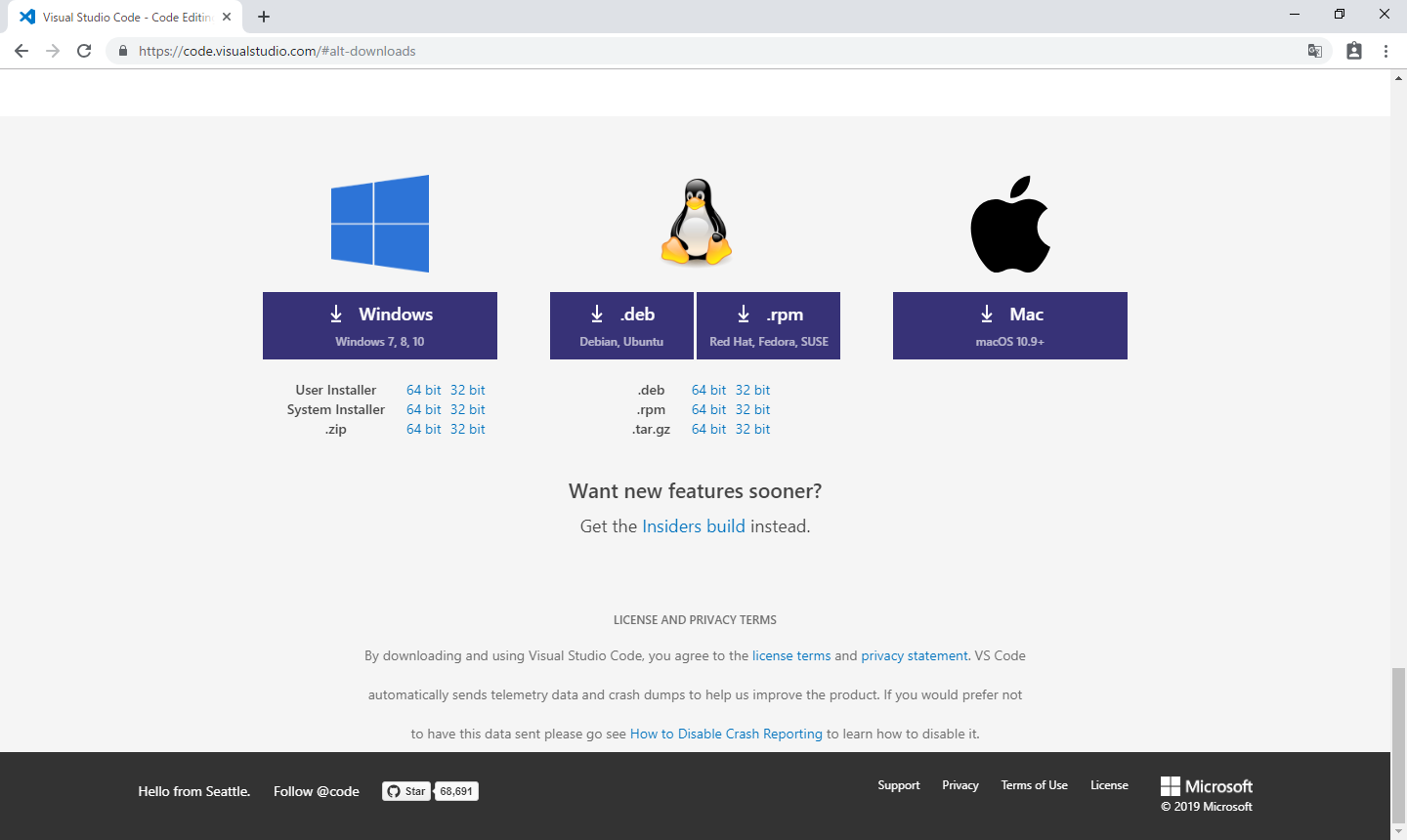The image size is (1407, 840).
Task: Click the vertical scrollbar thumb
Action: click(1399, 744)
